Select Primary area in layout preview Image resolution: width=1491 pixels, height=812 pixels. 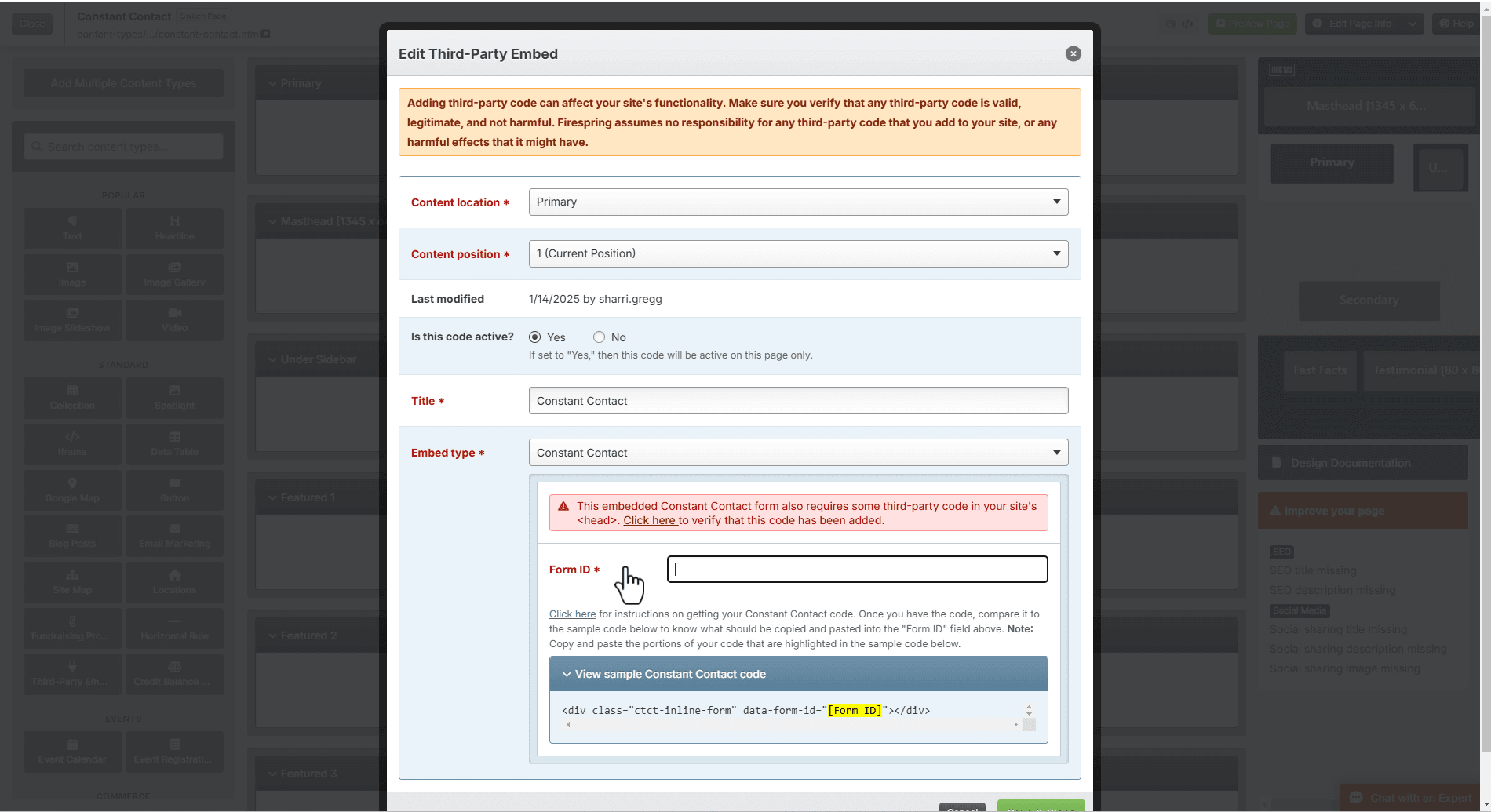coord(1332,162)
